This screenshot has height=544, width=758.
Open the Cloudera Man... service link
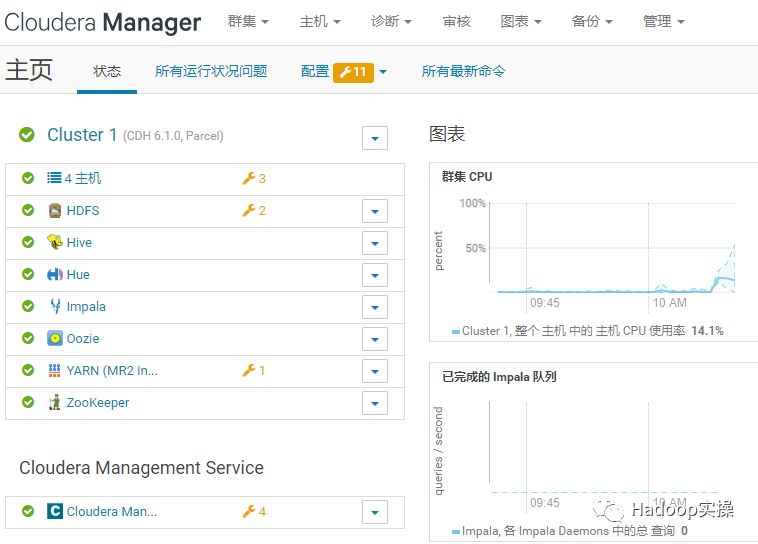(x=112, y=512)
